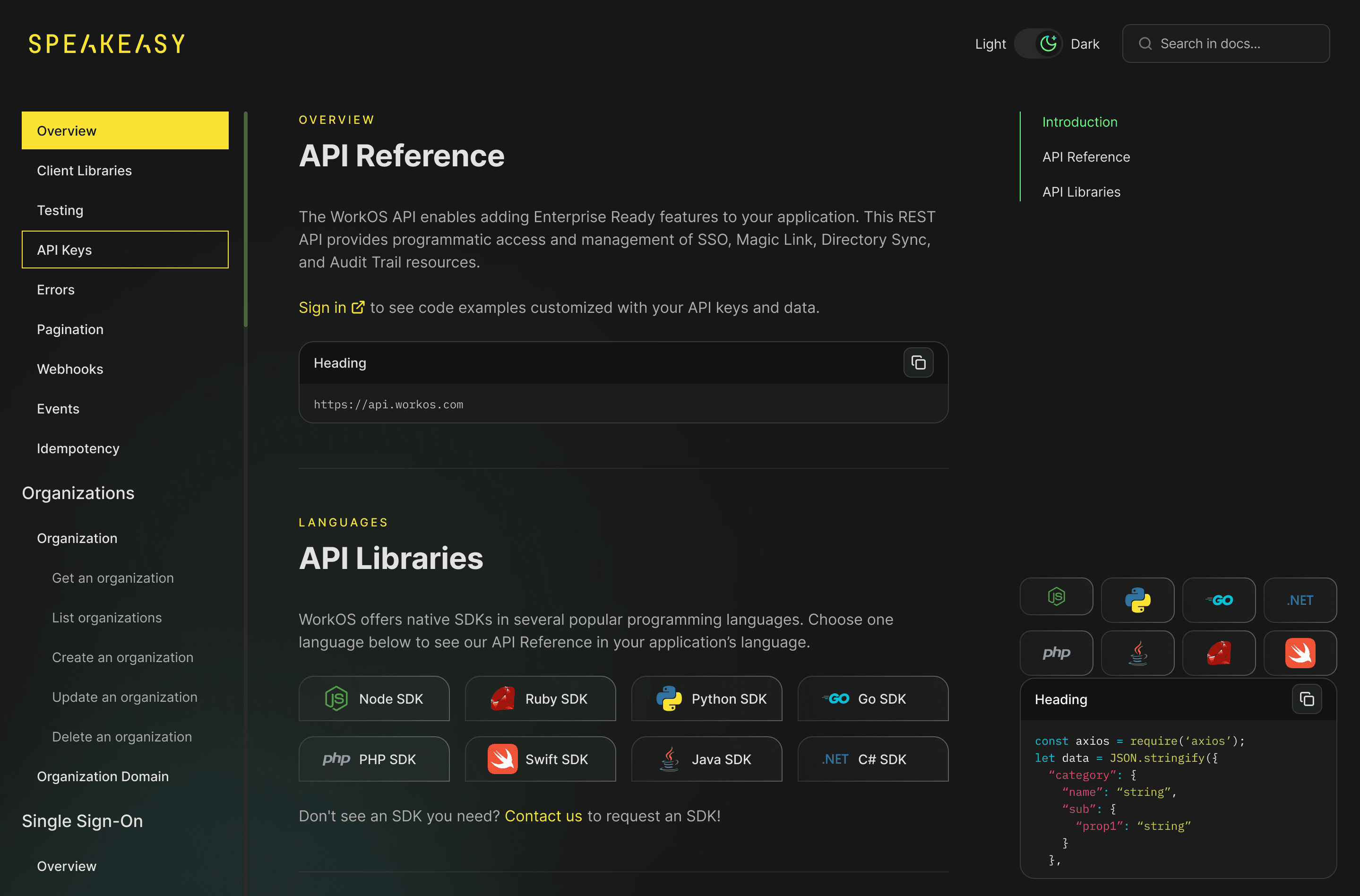Select the Java icon tile
Viewport: 1360px width, 896px height.
coord(1137,653)
